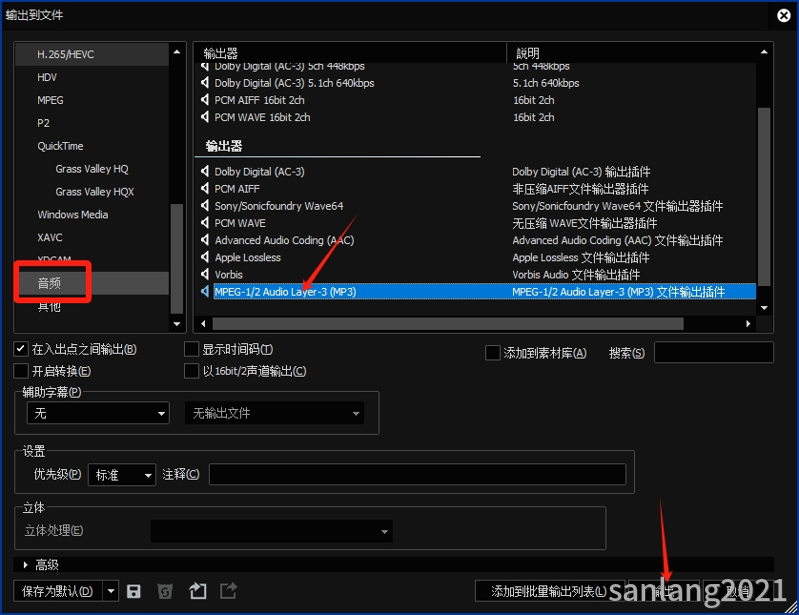Click the export preset icon
The image size is (799, 615).
[x=228, y=591]
